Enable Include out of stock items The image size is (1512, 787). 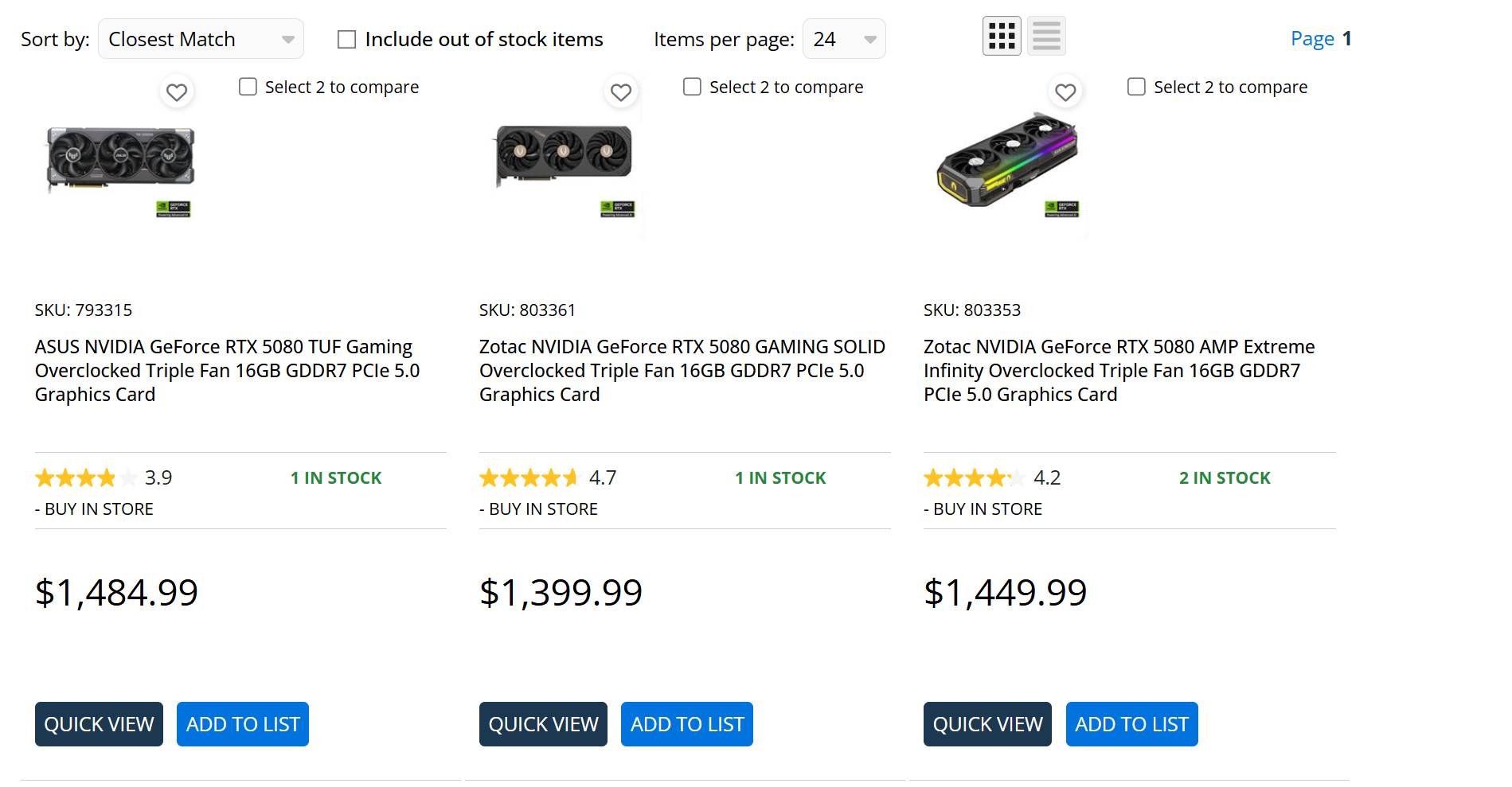346,40
